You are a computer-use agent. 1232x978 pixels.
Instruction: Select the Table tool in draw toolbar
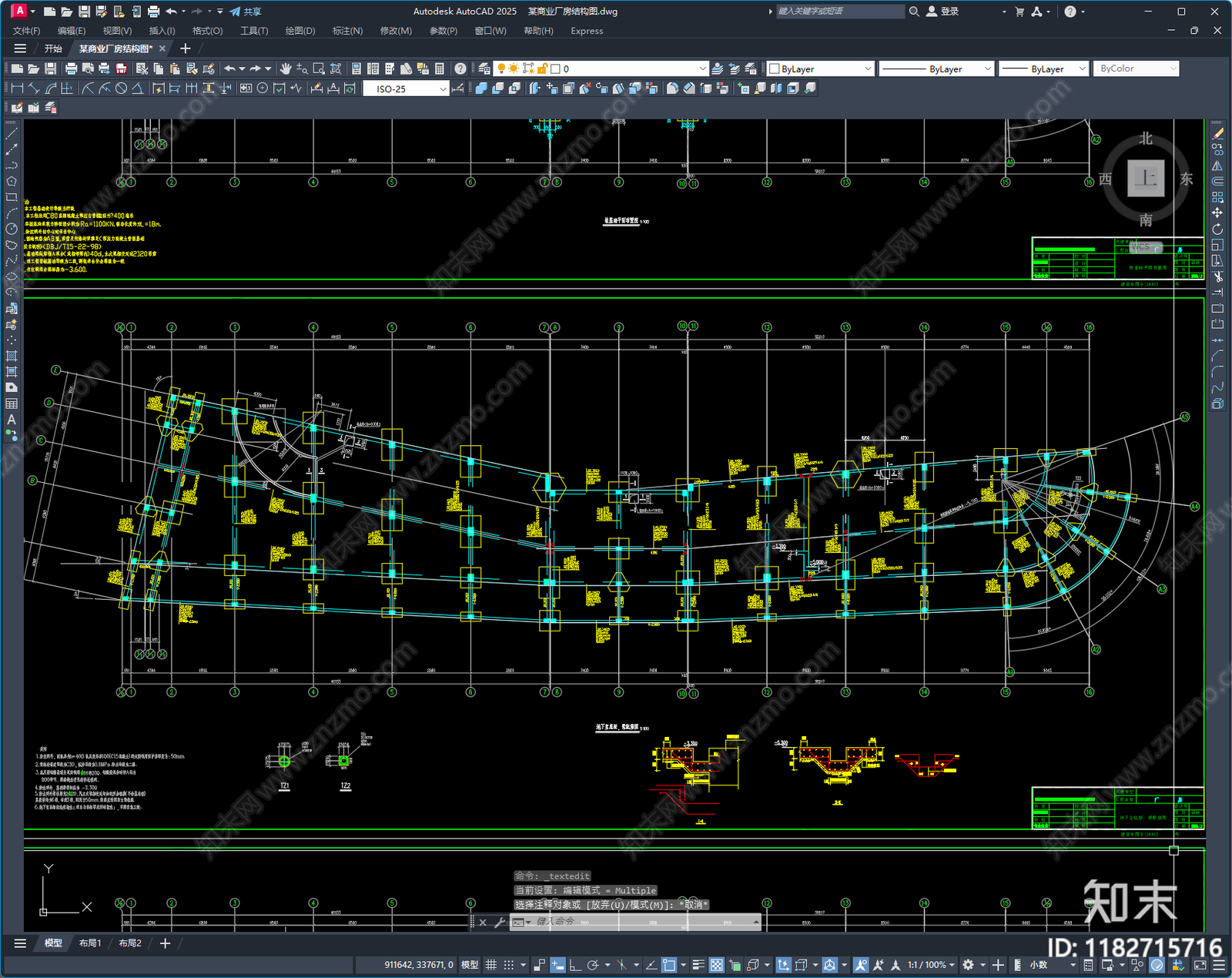[12, 404]
